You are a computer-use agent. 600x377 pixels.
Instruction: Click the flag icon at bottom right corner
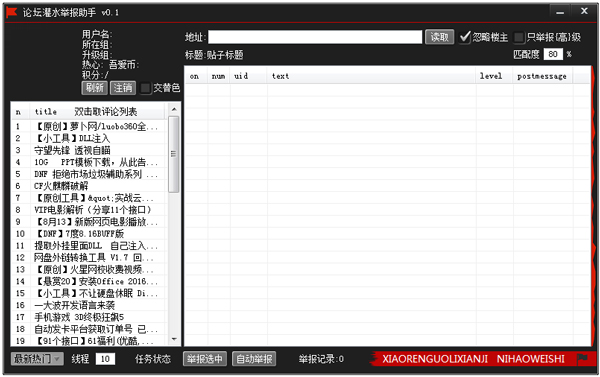click(x=583, y=359)
